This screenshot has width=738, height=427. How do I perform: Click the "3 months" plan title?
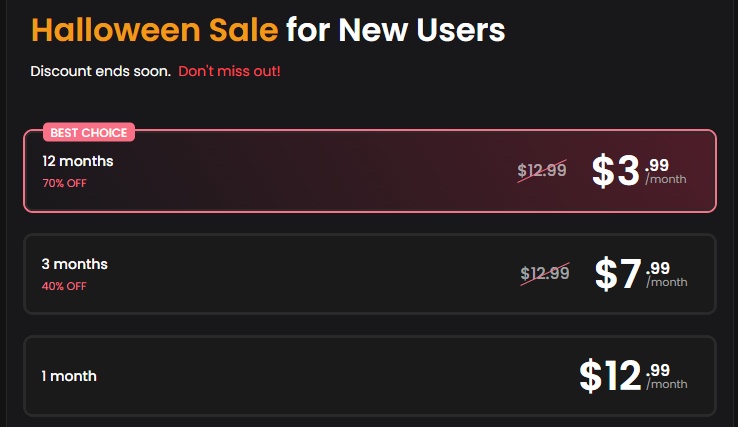coord(74,264)
